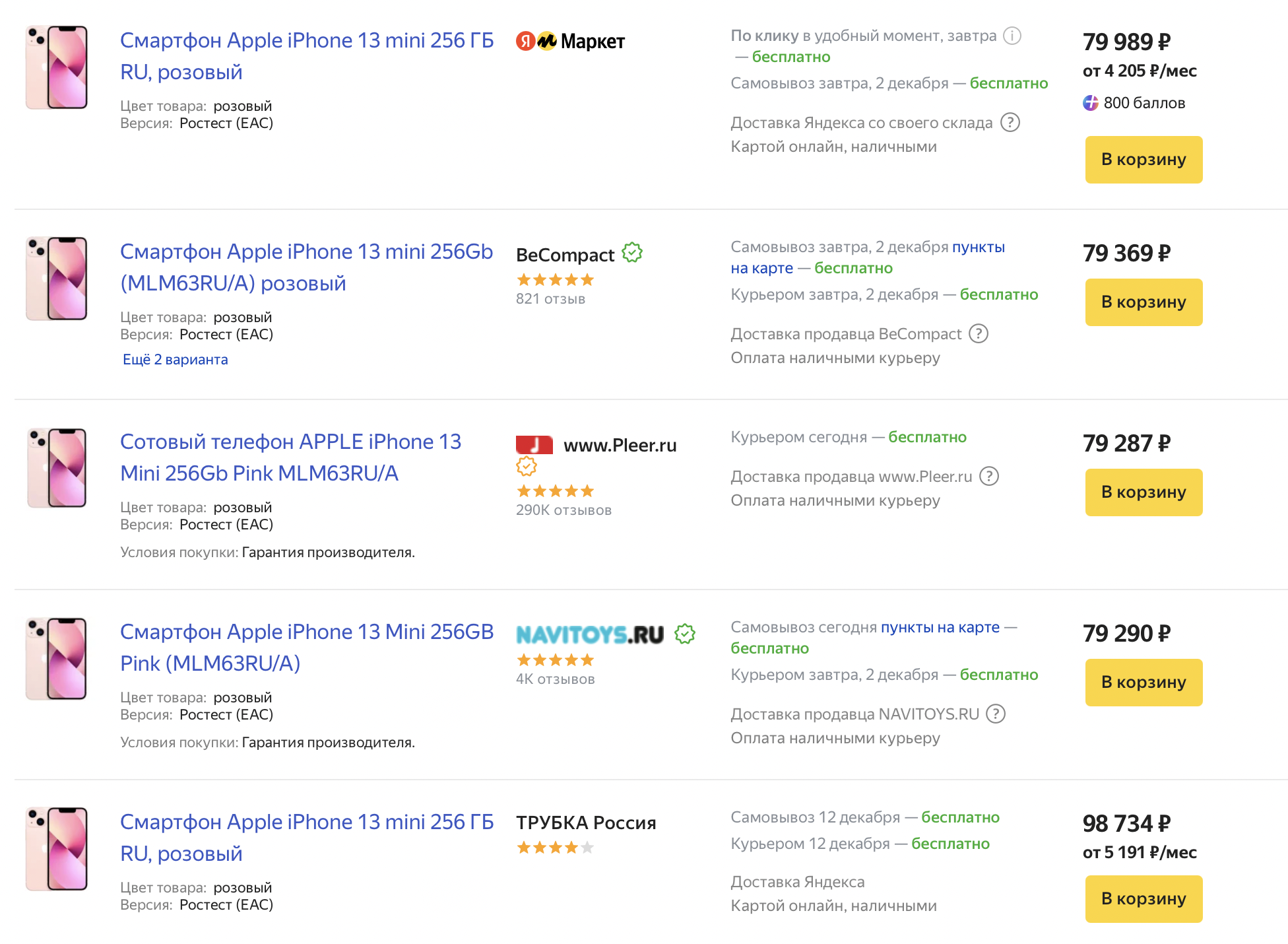This screenshot has width=1288, height=944.
Task: Click the pink iPhone thumbnail in the NAVITOYS offer
Action: tap(57, 659)
